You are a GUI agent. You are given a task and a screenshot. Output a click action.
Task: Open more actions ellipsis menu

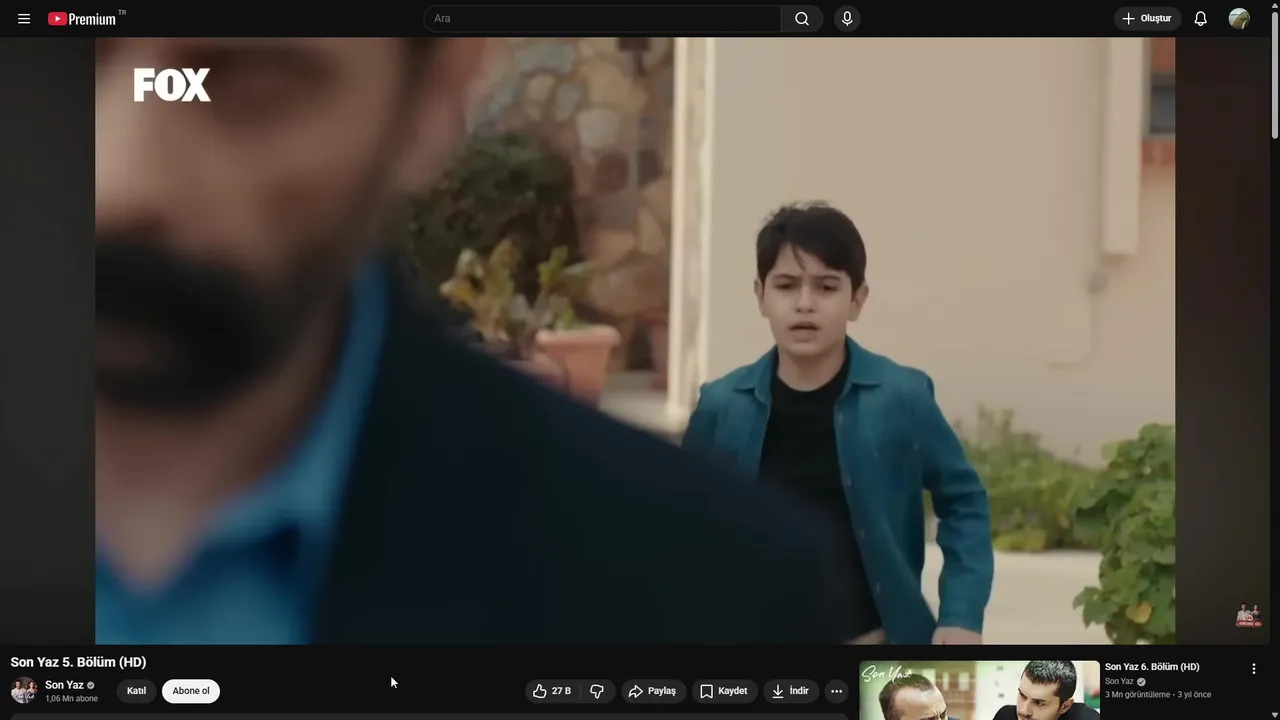tap(837, 691)
